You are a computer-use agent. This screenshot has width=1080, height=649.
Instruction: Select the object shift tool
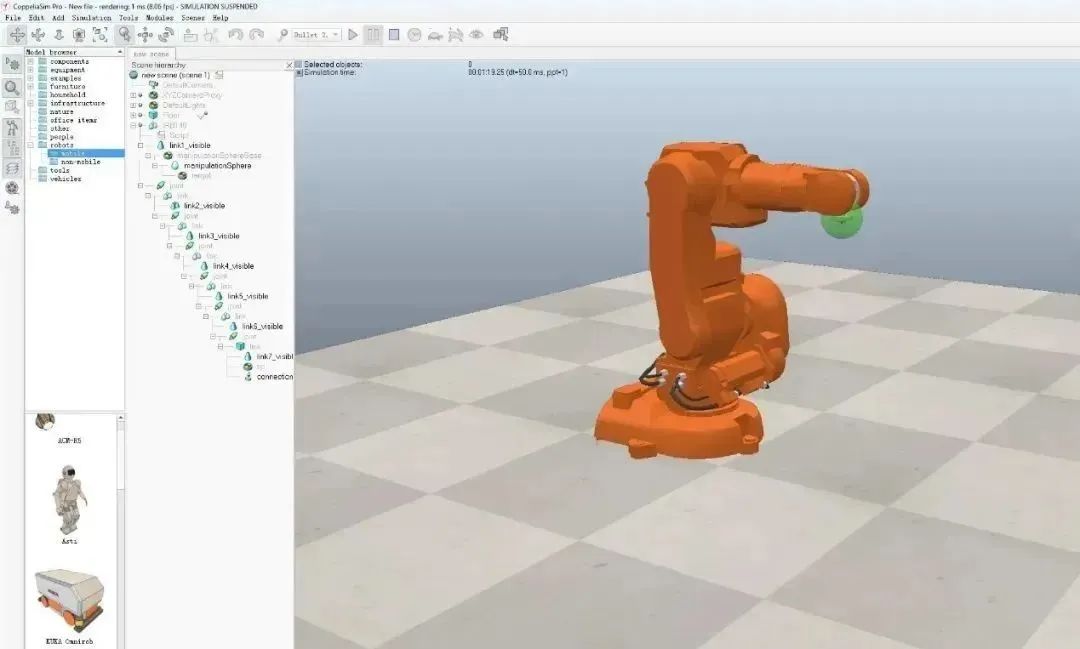click(x=145, y=34)
